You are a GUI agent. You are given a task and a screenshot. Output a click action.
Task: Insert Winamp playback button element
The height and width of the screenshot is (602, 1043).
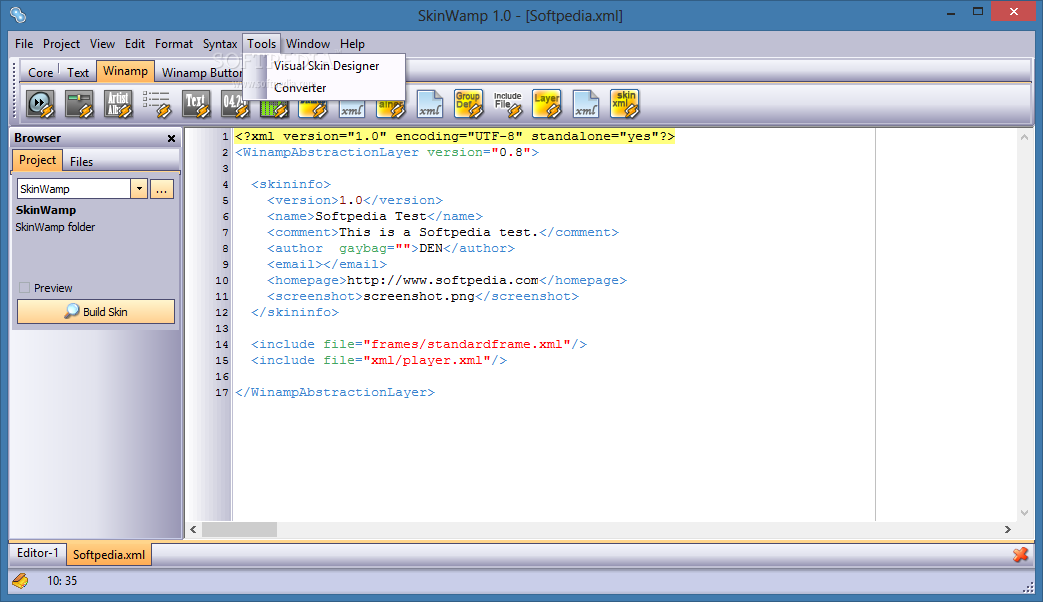40,104
